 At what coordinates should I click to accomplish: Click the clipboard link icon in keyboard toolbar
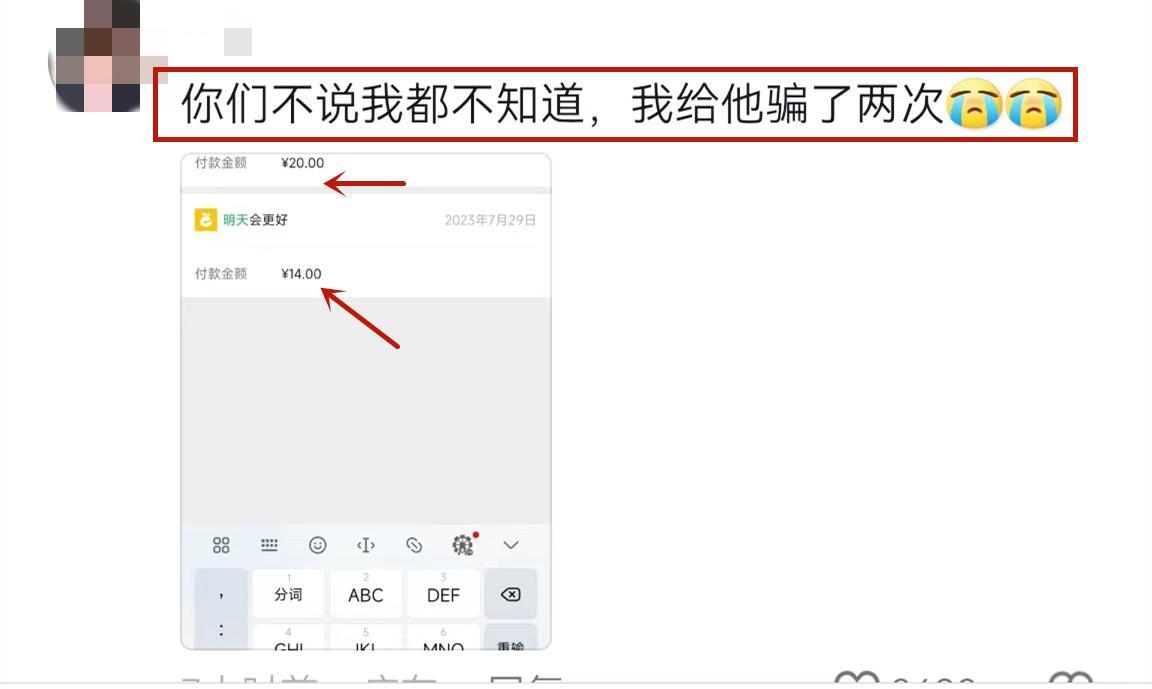point(414,545)
